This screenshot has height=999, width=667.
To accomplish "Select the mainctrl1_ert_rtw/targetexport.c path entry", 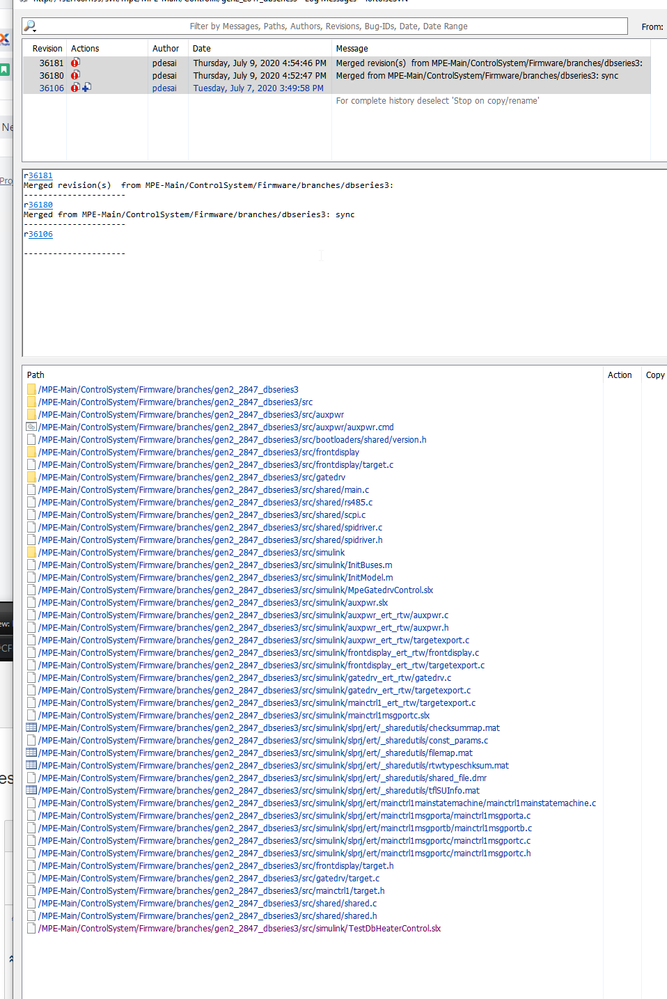I will point(257,703).
